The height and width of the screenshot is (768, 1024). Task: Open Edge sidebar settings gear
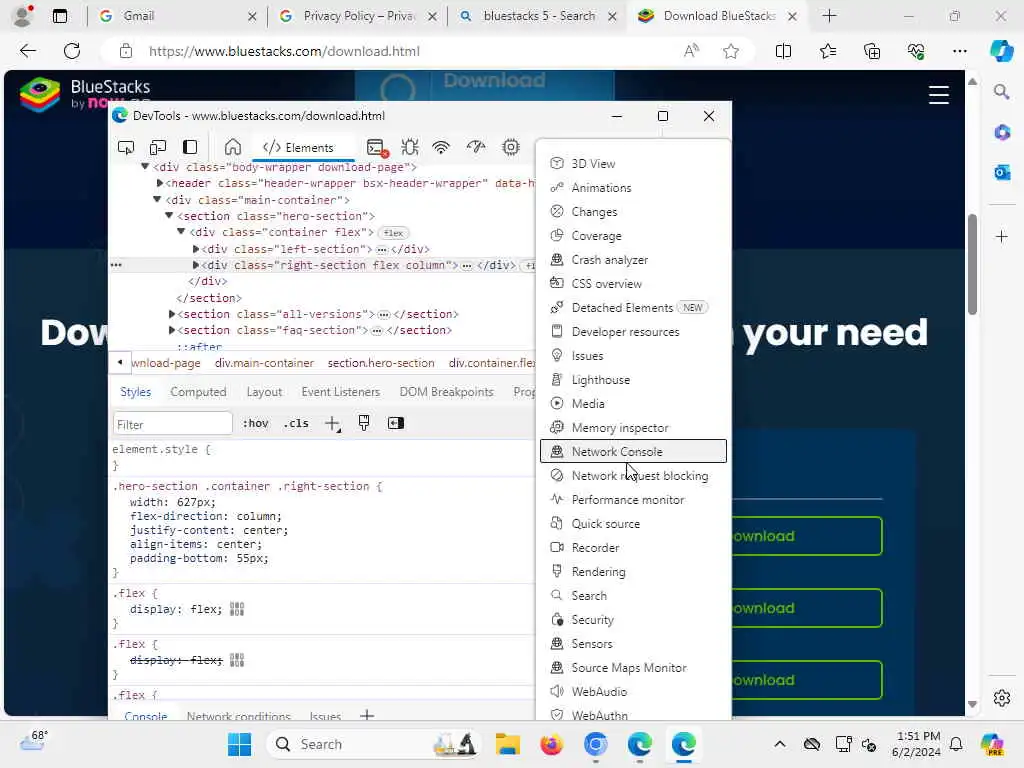click(1002, 698)
